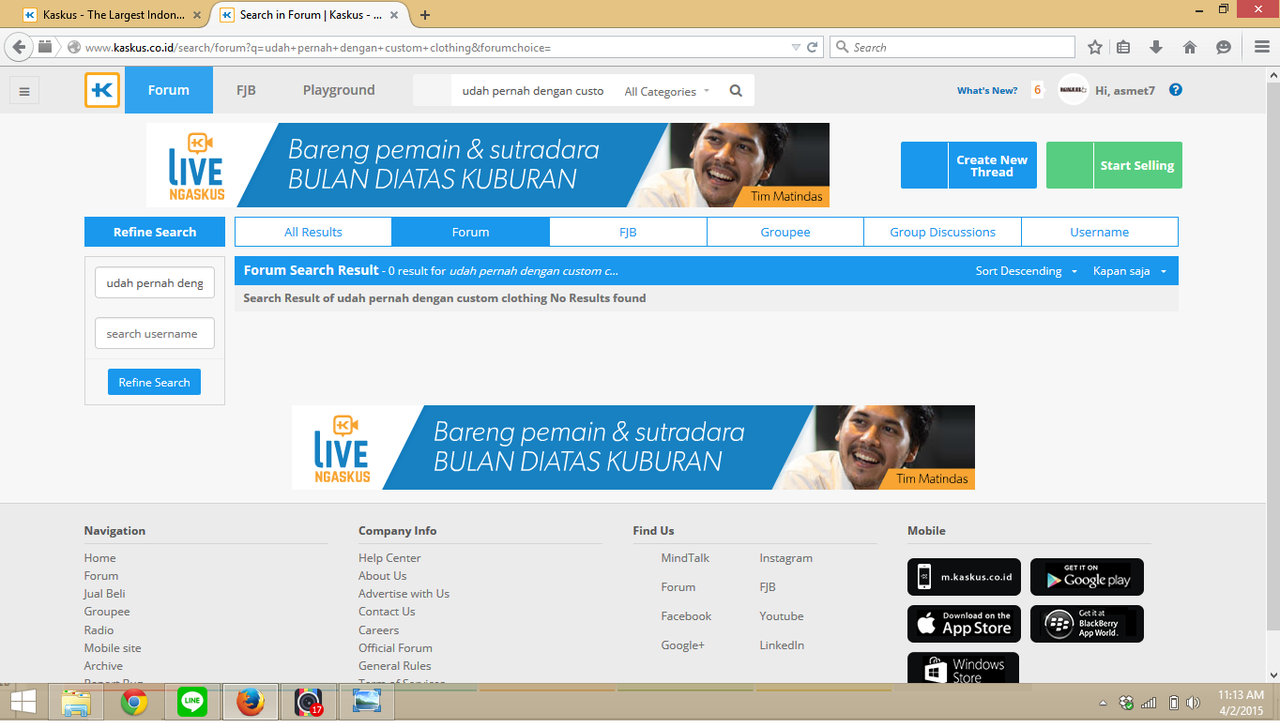Image resolution: width=1280 pixels, height=728 pixels.
Task: Click the refine keyword input field
Action: (155, 283)
